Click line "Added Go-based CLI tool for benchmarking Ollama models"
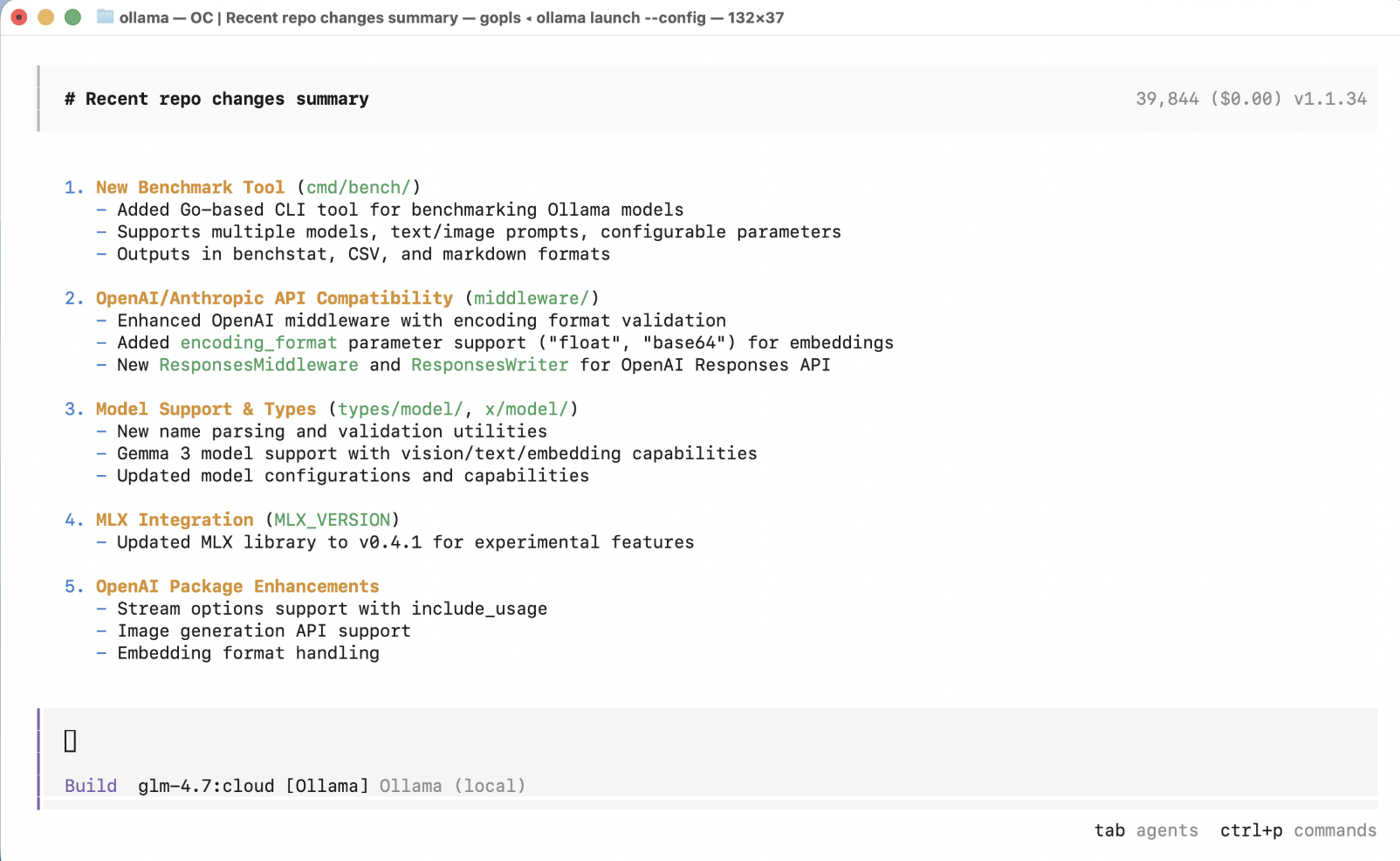The height and width of the screenshot is (861, 1400). tap(401, 210)
